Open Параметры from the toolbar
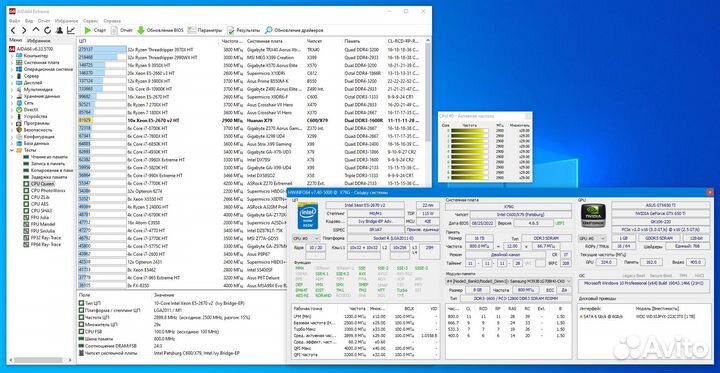The height and width of the screenshot is (373, 720). click(205, 30)
